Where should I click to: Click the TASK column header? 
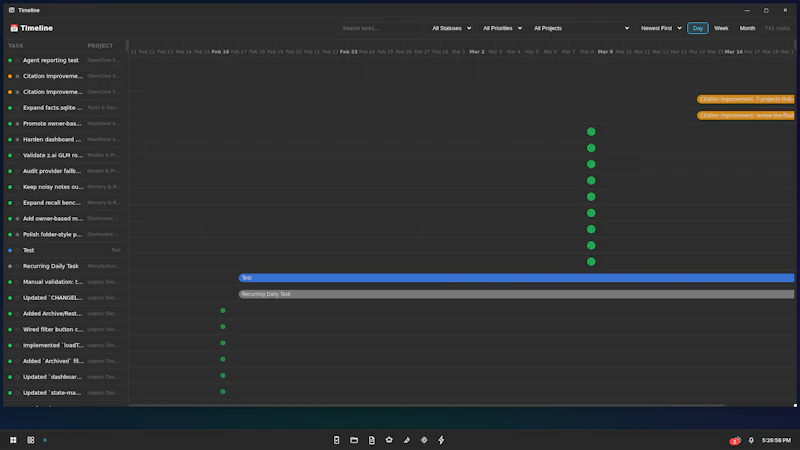15,45
